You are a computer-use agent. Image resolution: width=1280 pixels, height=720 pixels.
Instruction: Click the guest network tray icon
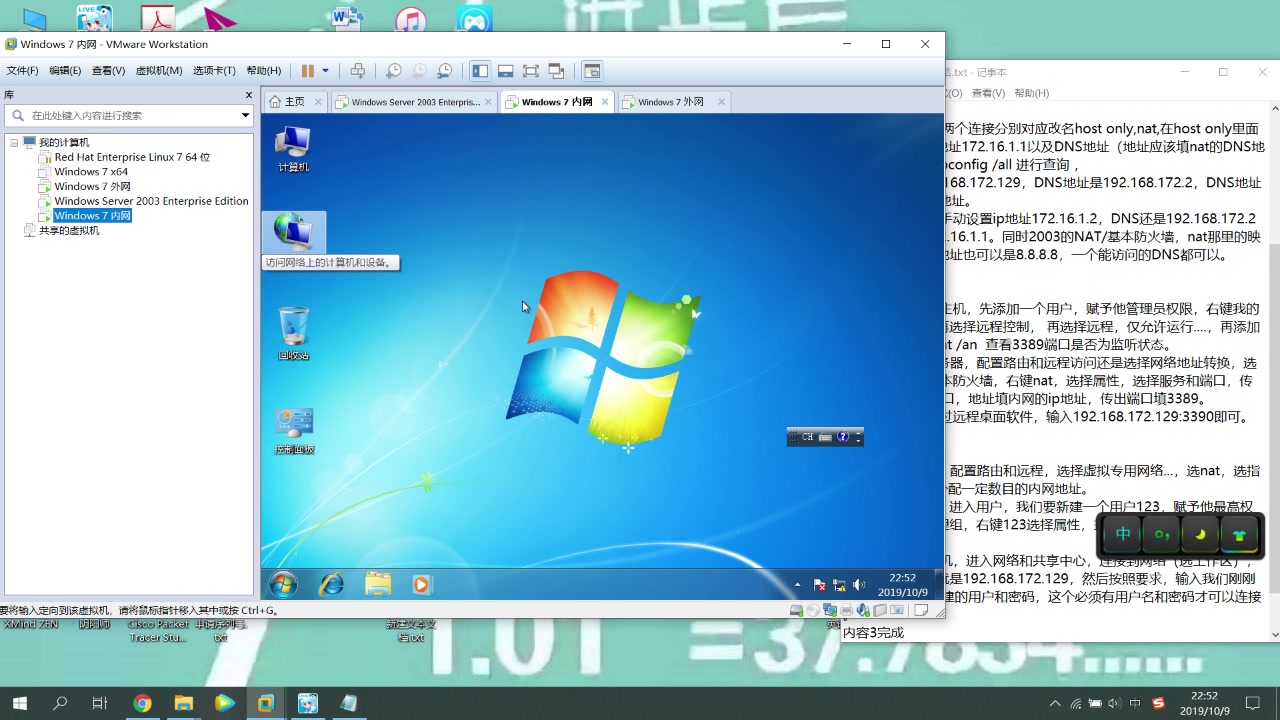[839, 585]
